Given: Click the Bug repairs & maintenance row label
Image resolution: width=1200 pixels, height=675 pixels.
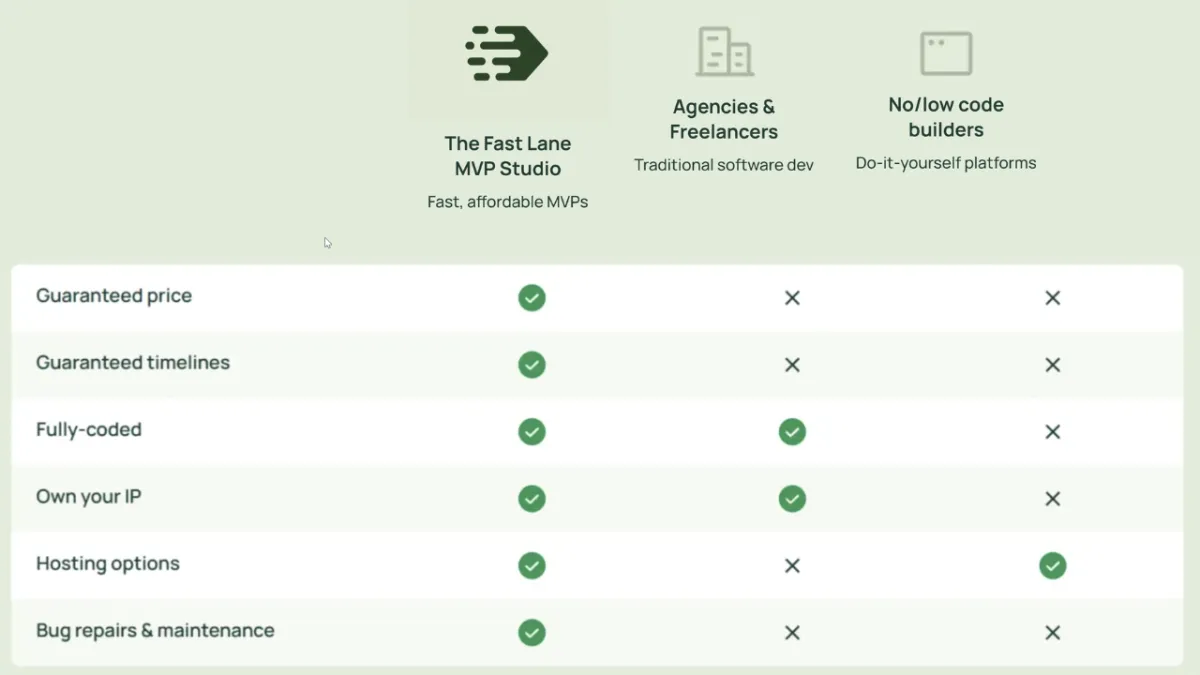Looking at the screenshot, I should (155, 631).
